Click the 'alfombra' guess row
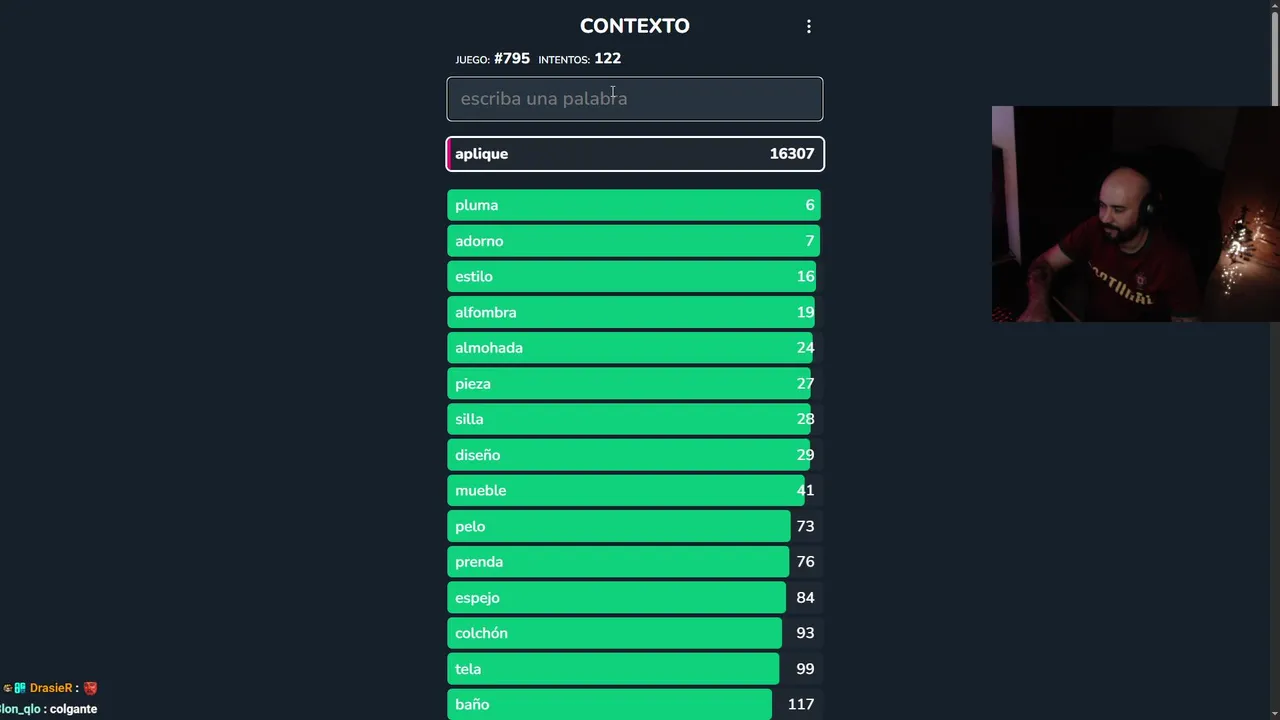The height and width of the screenshot is (720, 1280). click(x=634, y=313)
